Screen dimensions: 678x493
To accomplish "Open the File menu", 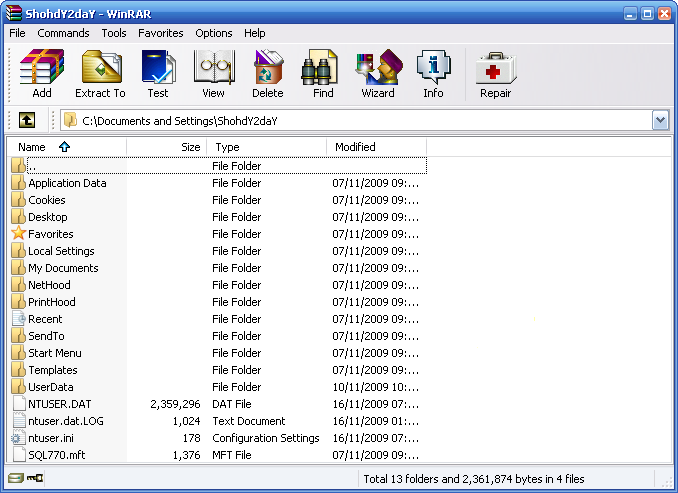I will tap(17, 33).
